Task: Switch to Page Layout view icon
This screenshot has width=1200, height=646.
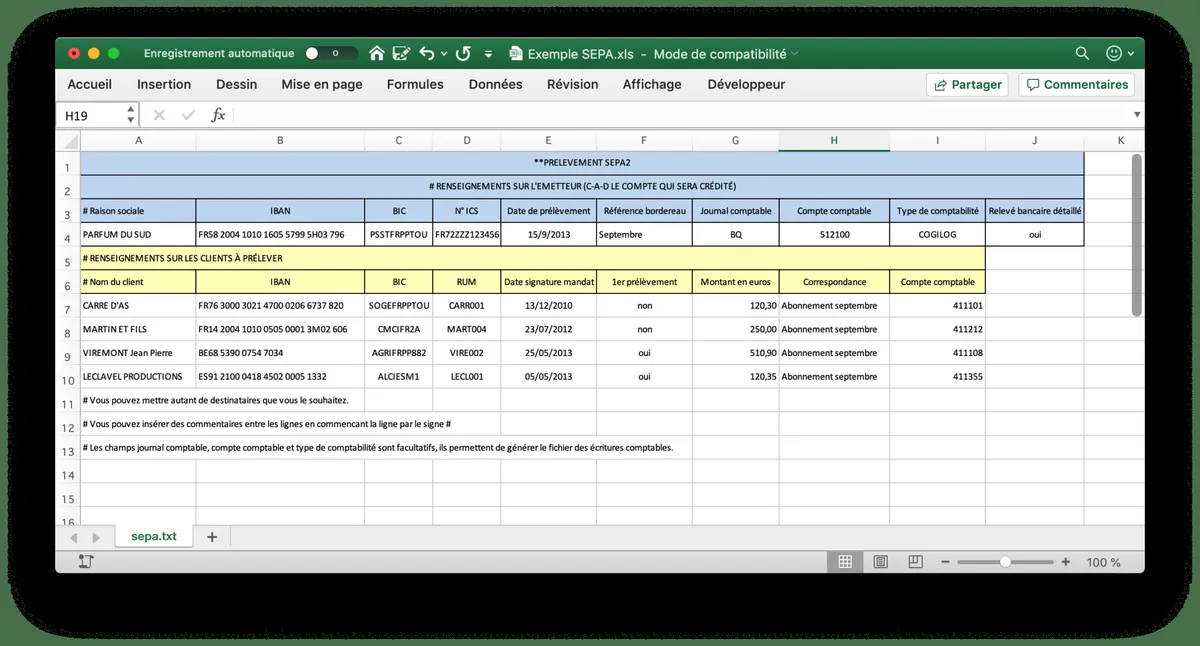Action: click(881, 562)
